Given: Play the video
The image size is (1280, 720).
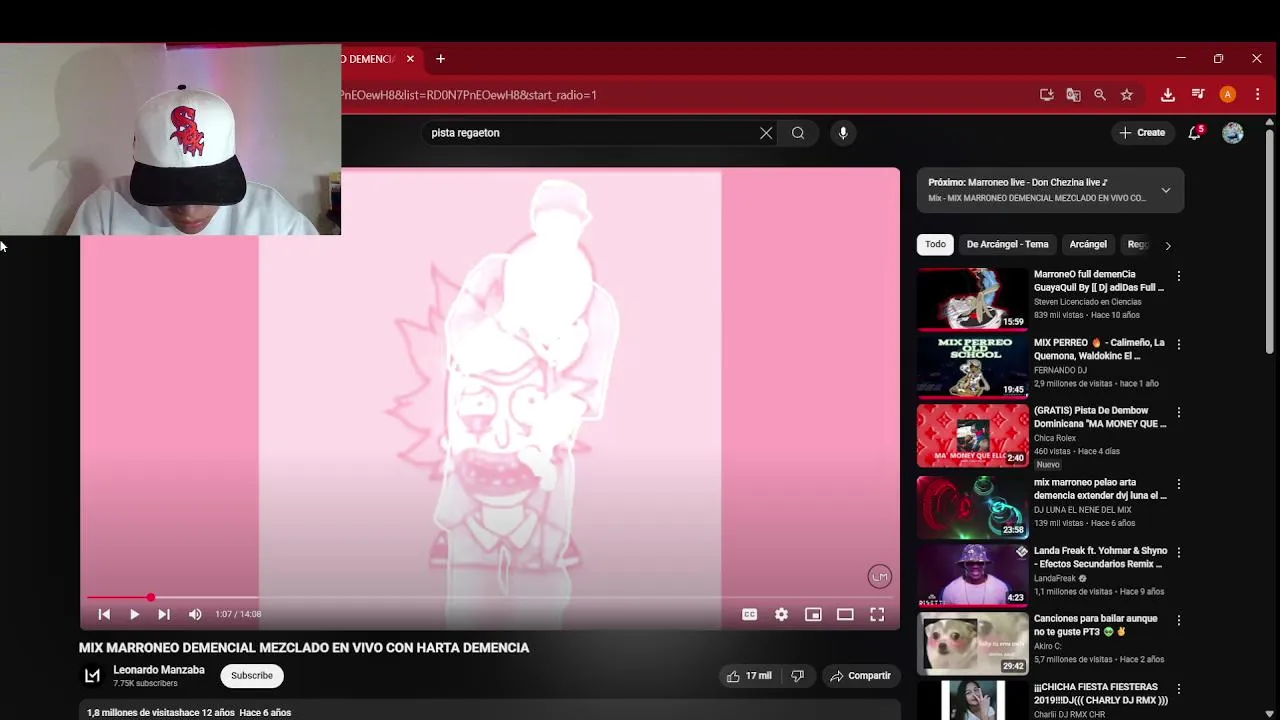Looking at the screenshot, I should pos(134,614).
